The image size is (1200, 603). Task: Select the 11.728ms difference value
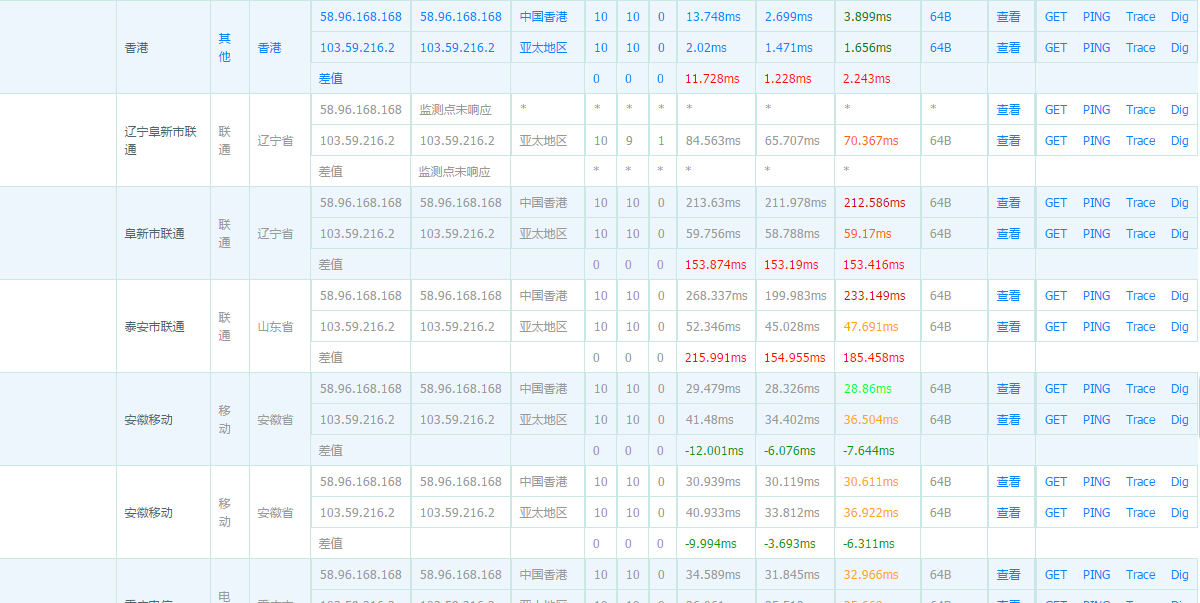tap(713, 79)
